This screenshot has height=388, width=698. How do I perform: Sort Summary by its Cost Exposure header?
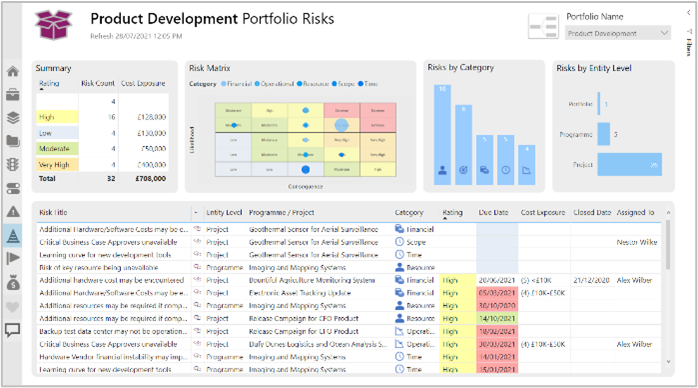click(x=143, y=83)
